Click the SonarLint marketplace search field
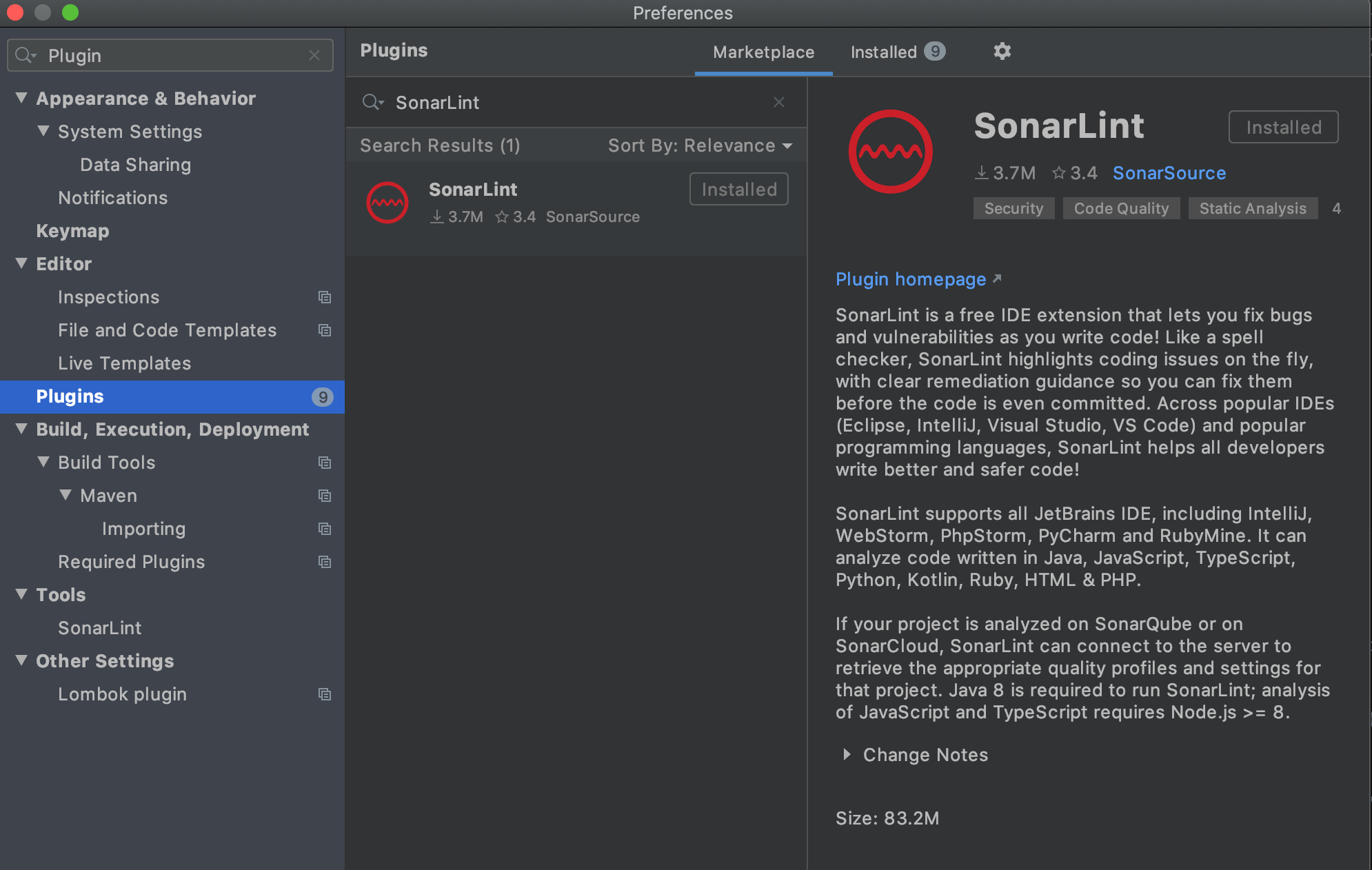This screenshot has width=1372, height=870. pos(576,102)
